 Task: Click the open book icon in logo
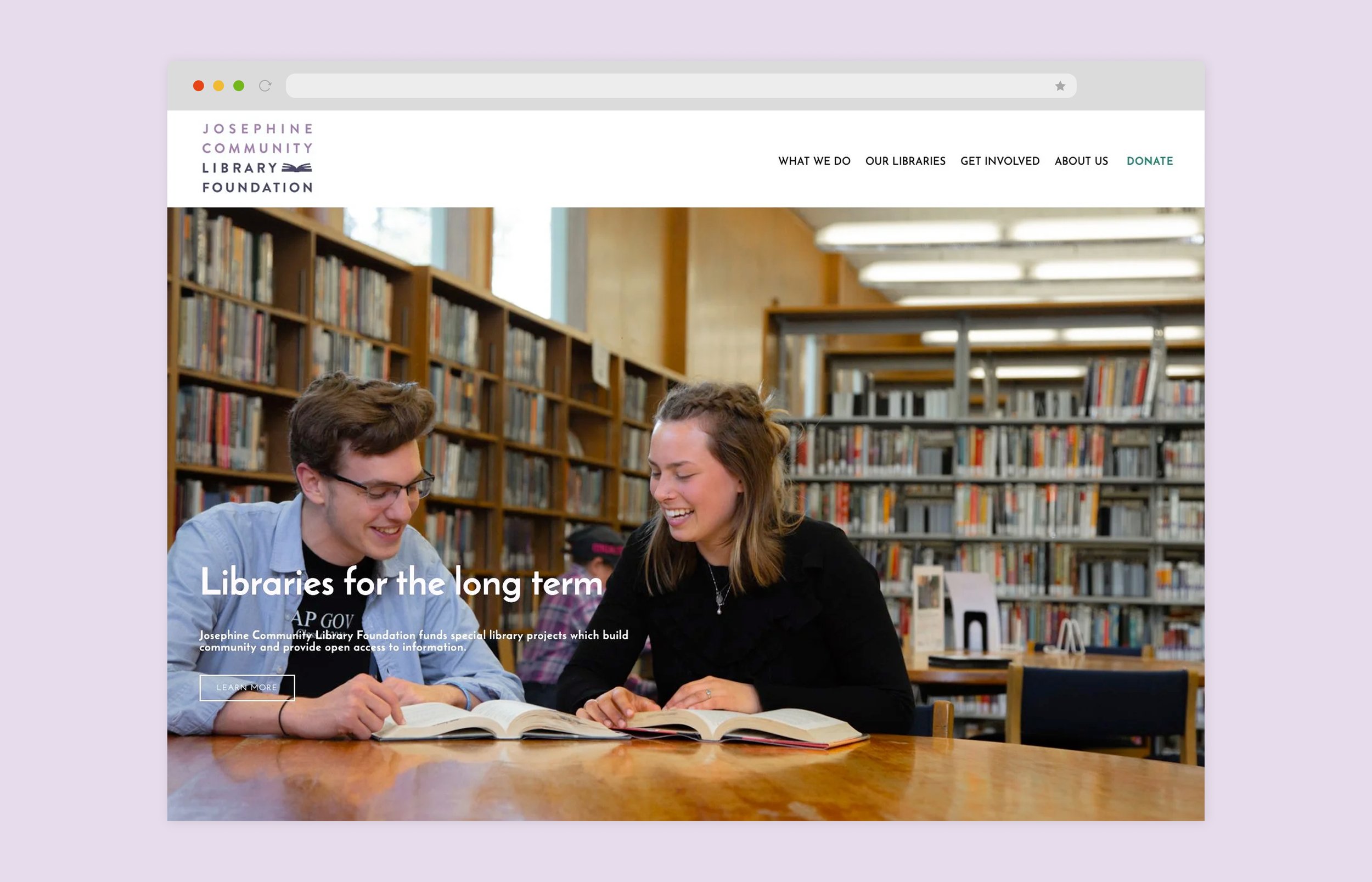click(297, 168)
